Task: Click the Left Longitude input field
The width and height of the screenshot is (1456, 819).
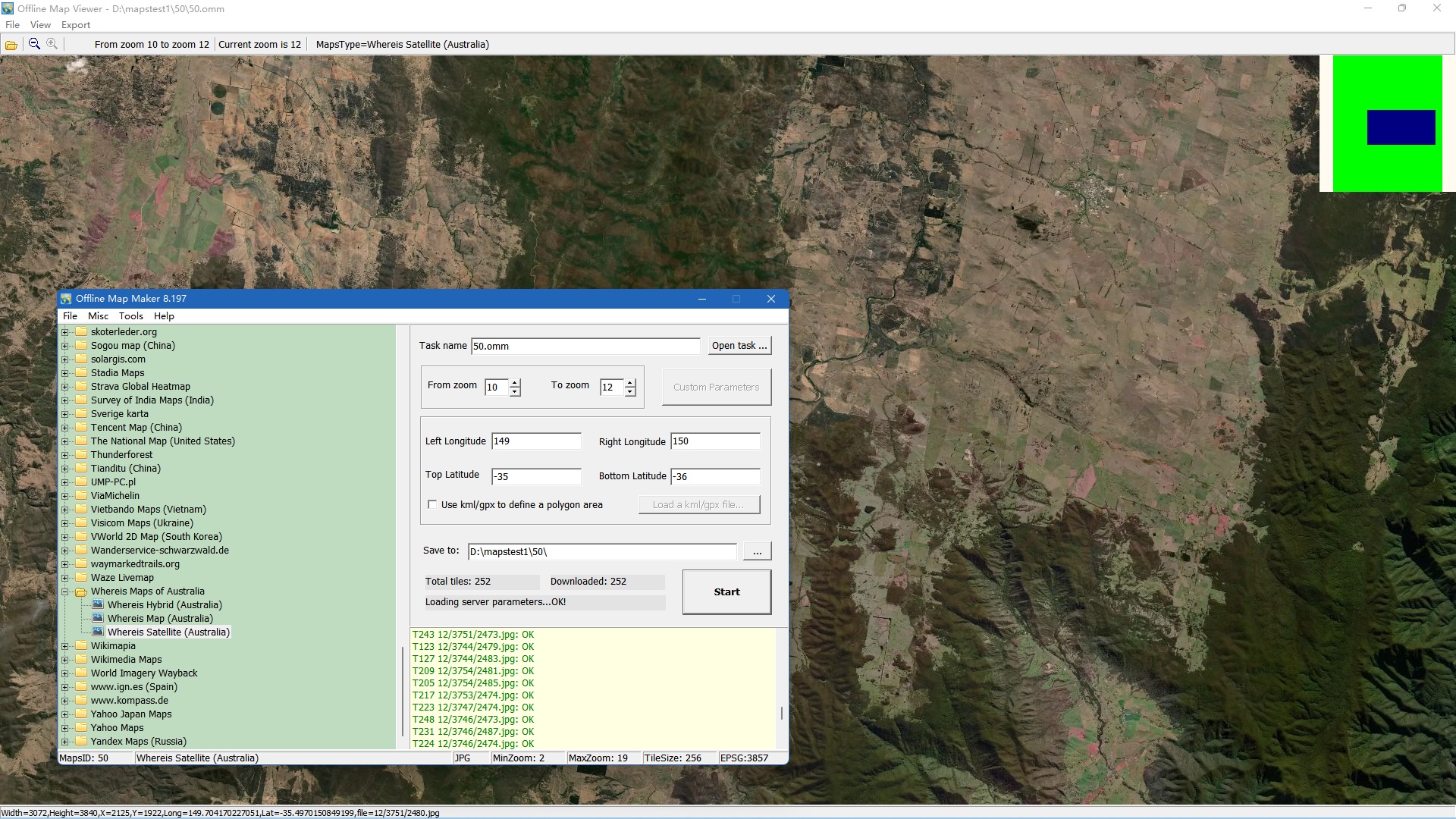Action: point(535,441)
